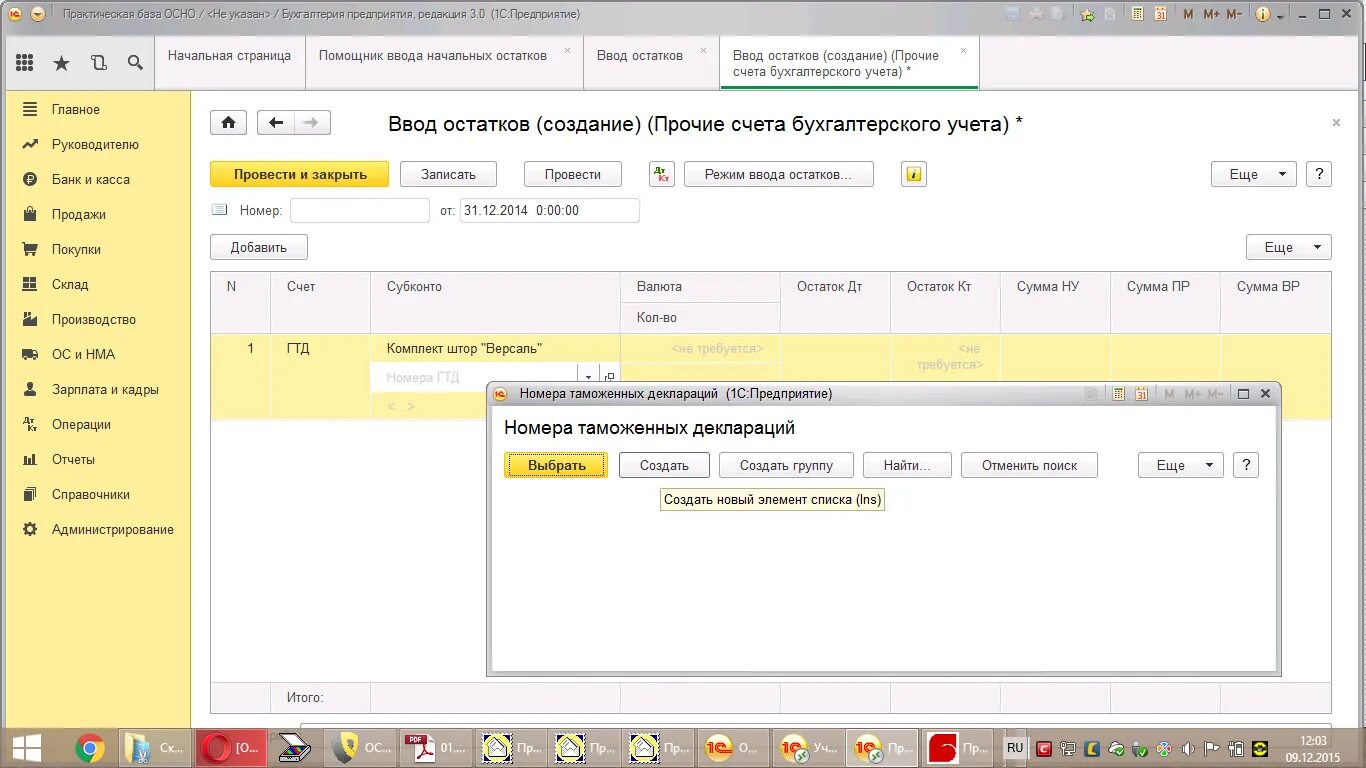Click the RU language indicator in taskbar

pyautogui.click(x=1015, y=748)
